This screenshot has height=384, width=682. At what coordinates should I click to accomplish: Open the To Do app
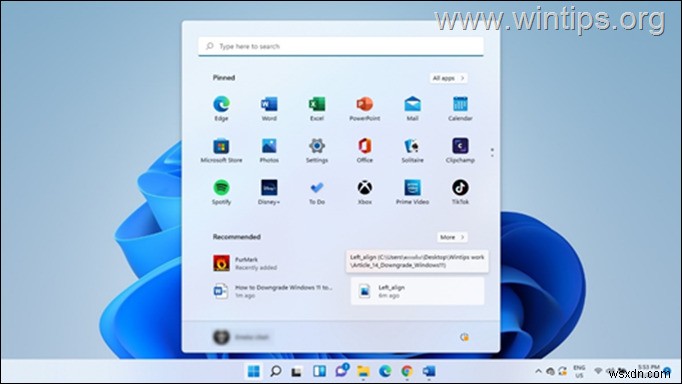tap(317, 192)
